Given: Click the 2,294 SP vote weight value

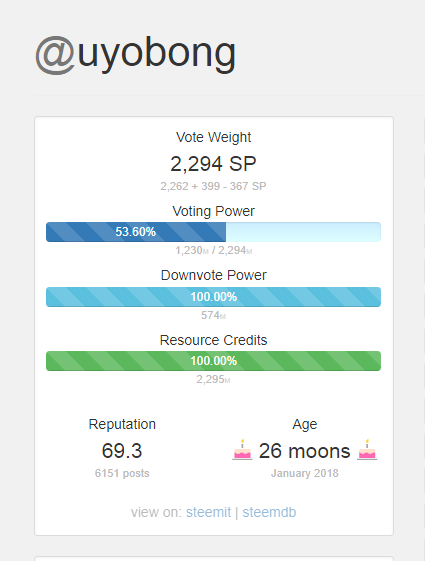Looking at the screenshot, I should coord(213,164).
